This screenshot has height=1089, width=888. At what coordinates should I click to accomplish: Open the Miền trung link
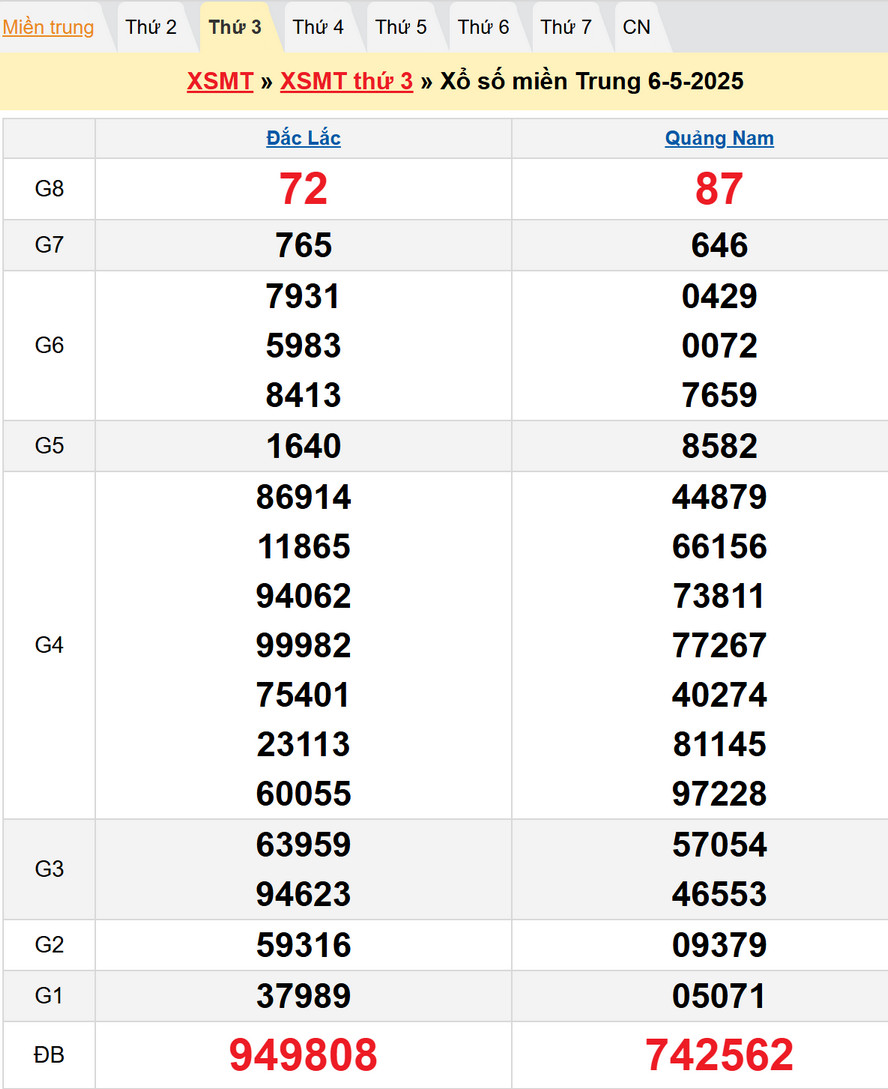click(x=48, y=27)
